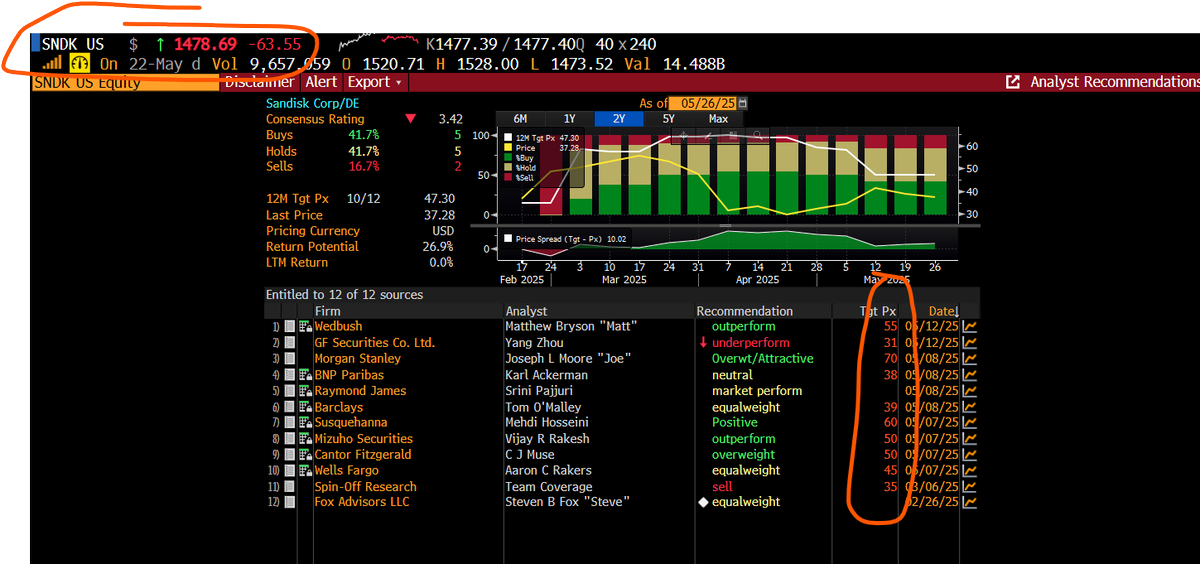1200x564 pixels.
Task: Tick the checkbox for the Wedbush row
Action: (290, 326)
